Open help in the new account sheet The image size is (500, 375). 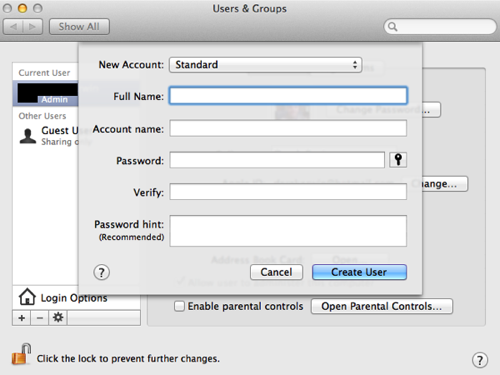[101, 272]
